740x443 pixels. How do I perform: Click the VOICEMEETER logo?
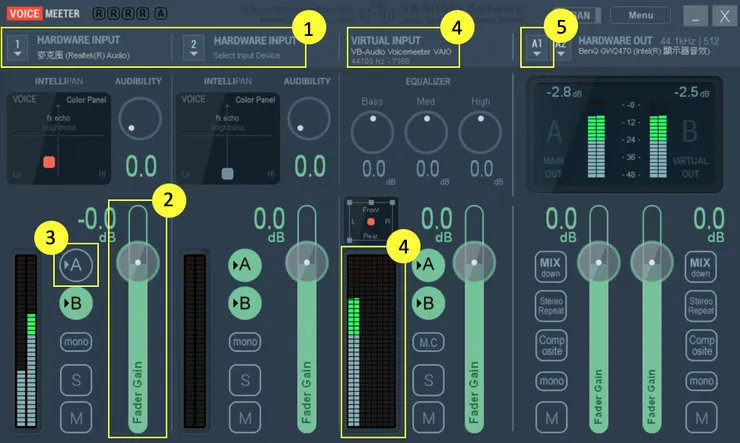43,14
